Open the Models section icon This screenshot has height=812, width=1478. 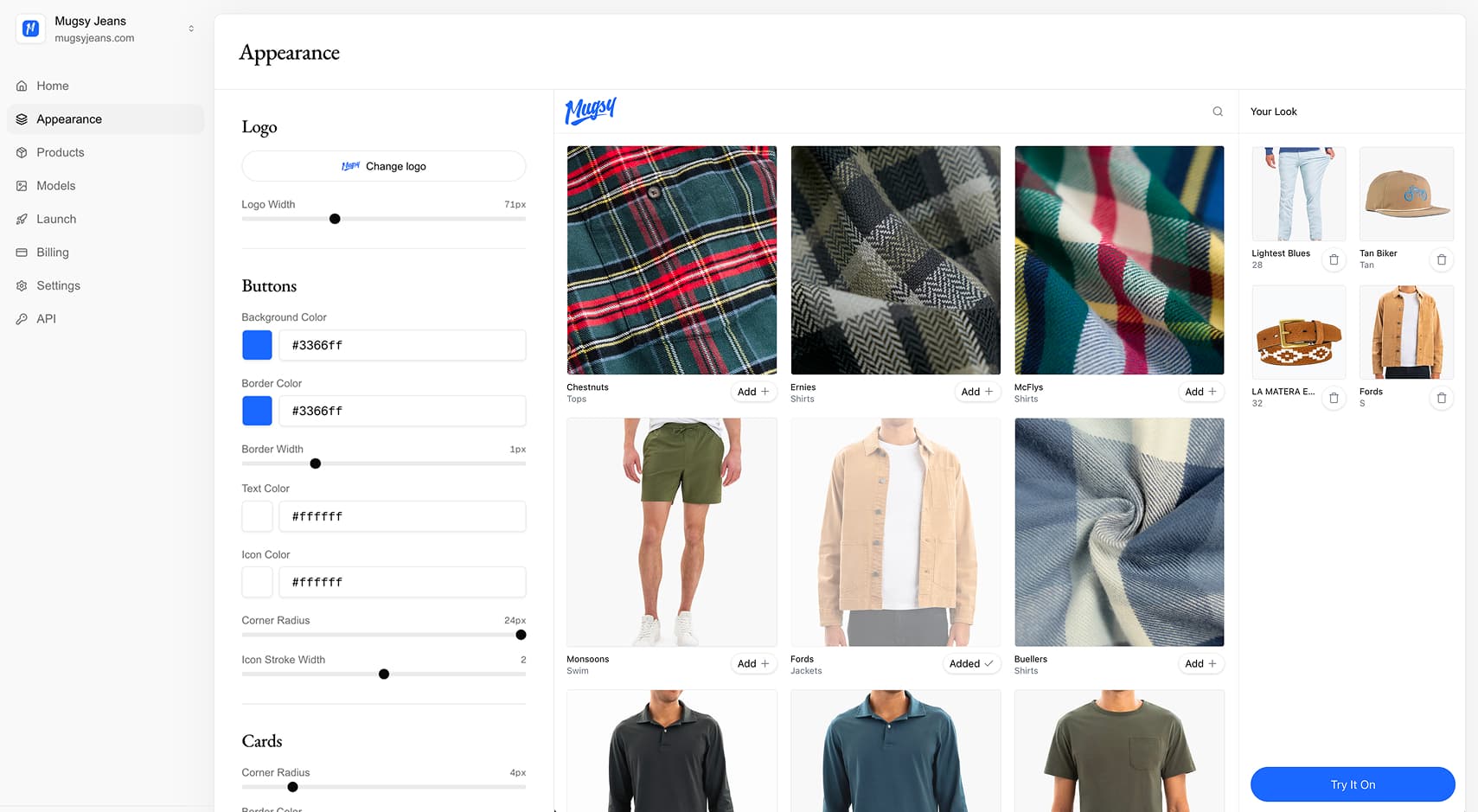click(21, 185)
